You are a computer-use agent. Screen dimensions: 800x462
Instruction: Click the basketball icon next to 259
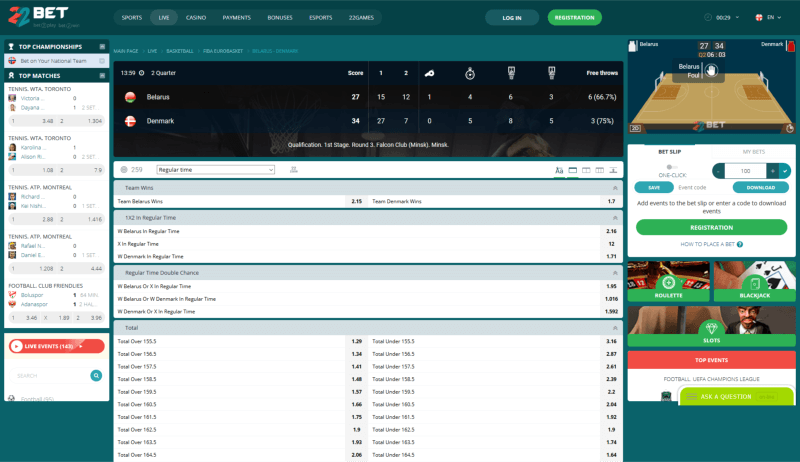click(x=124, y=170)
